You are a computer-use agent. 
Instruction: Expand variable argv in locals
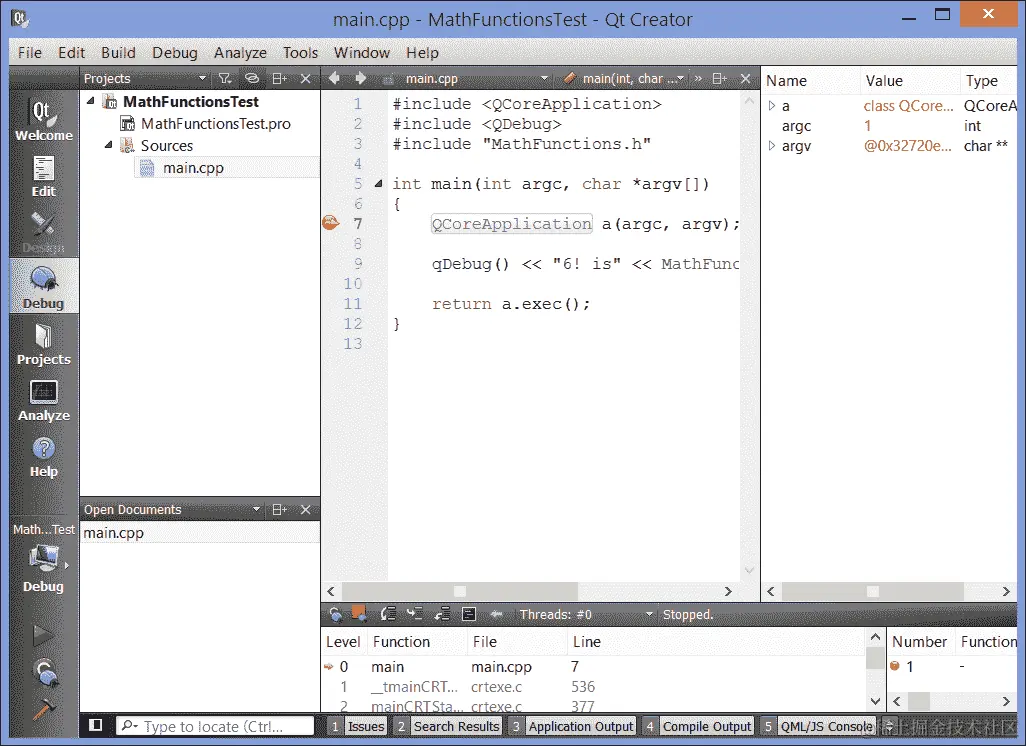772,145
